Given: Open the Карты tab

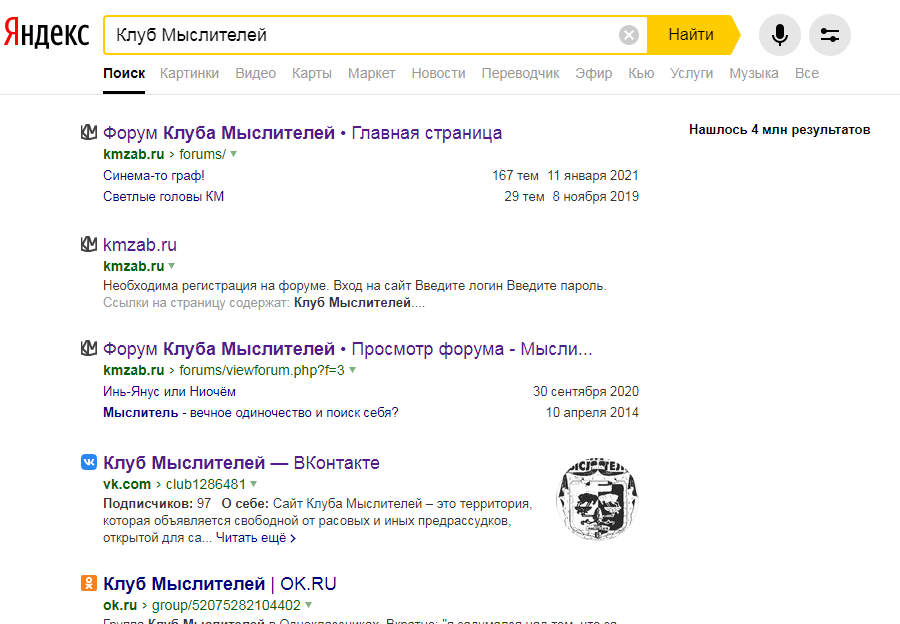Looking at the screenshot, I should tap(312, 73).
